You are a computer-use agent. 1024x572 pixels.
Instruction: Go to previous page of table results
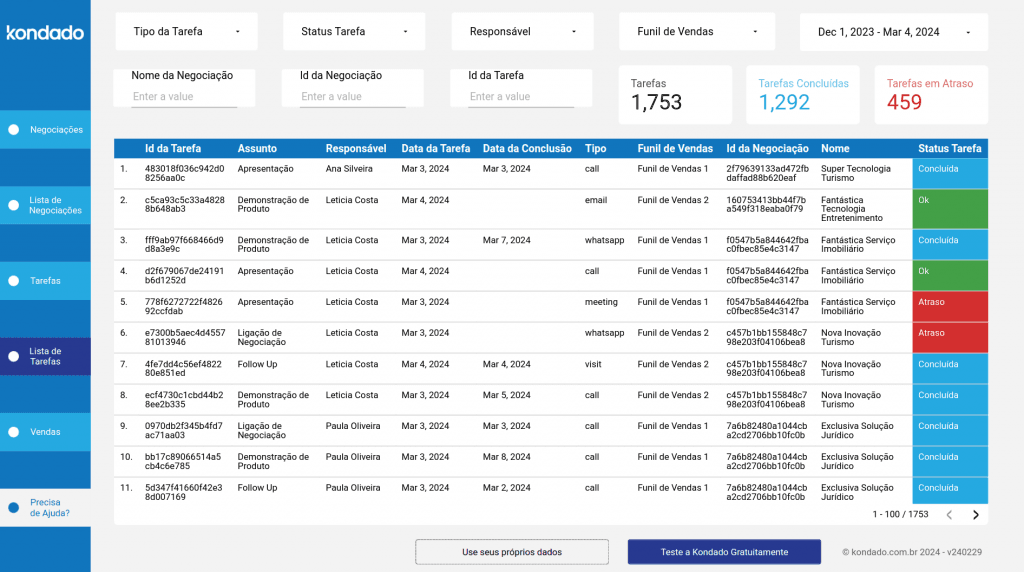949,515
